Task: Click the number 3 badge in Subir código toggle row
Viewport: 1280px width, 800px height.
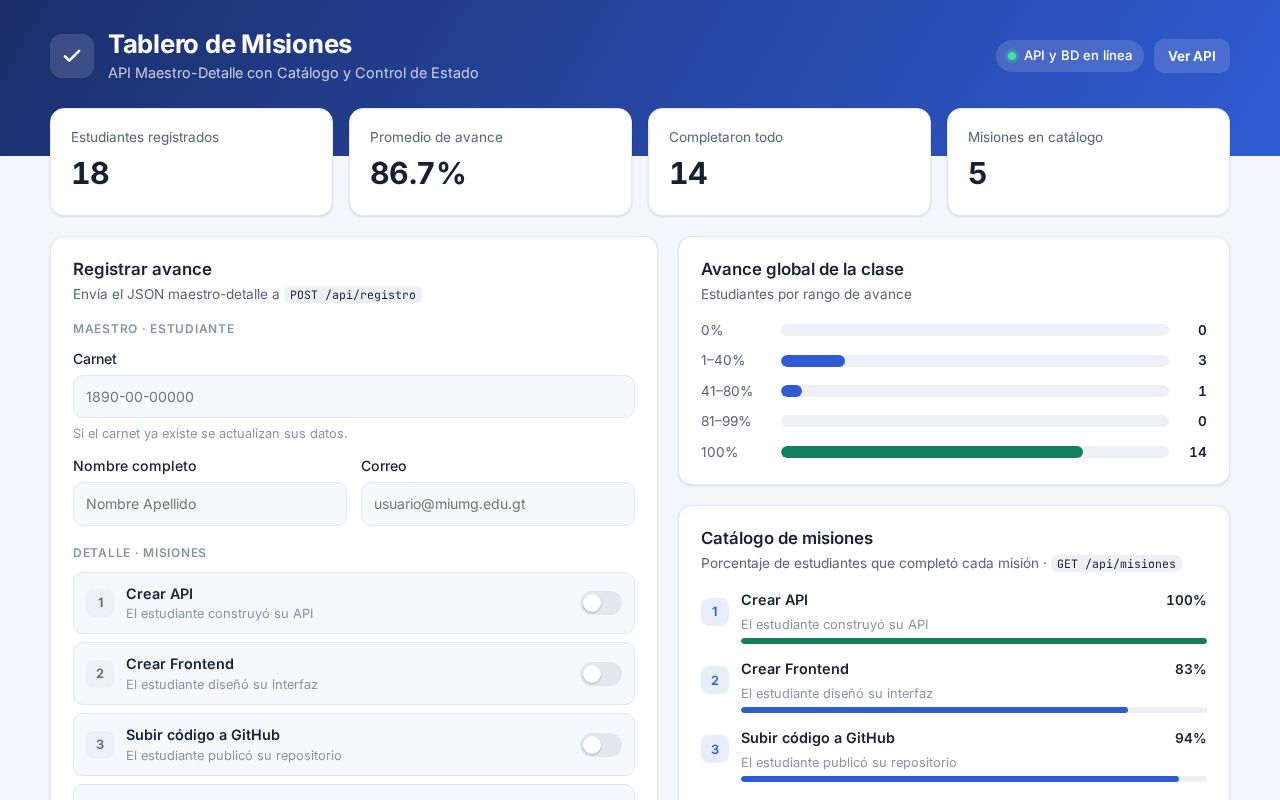Action: 100,745
